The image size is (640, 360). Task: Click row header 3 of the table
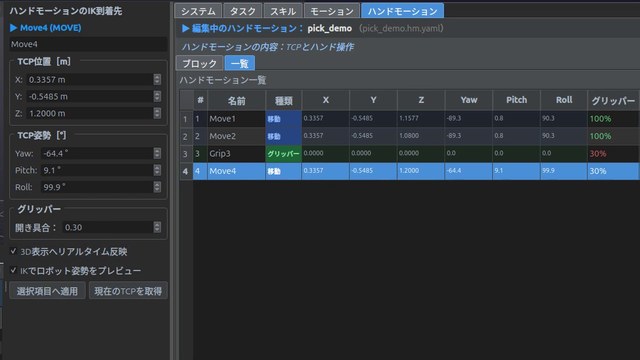pyautogui.click(x=186, y=153)
